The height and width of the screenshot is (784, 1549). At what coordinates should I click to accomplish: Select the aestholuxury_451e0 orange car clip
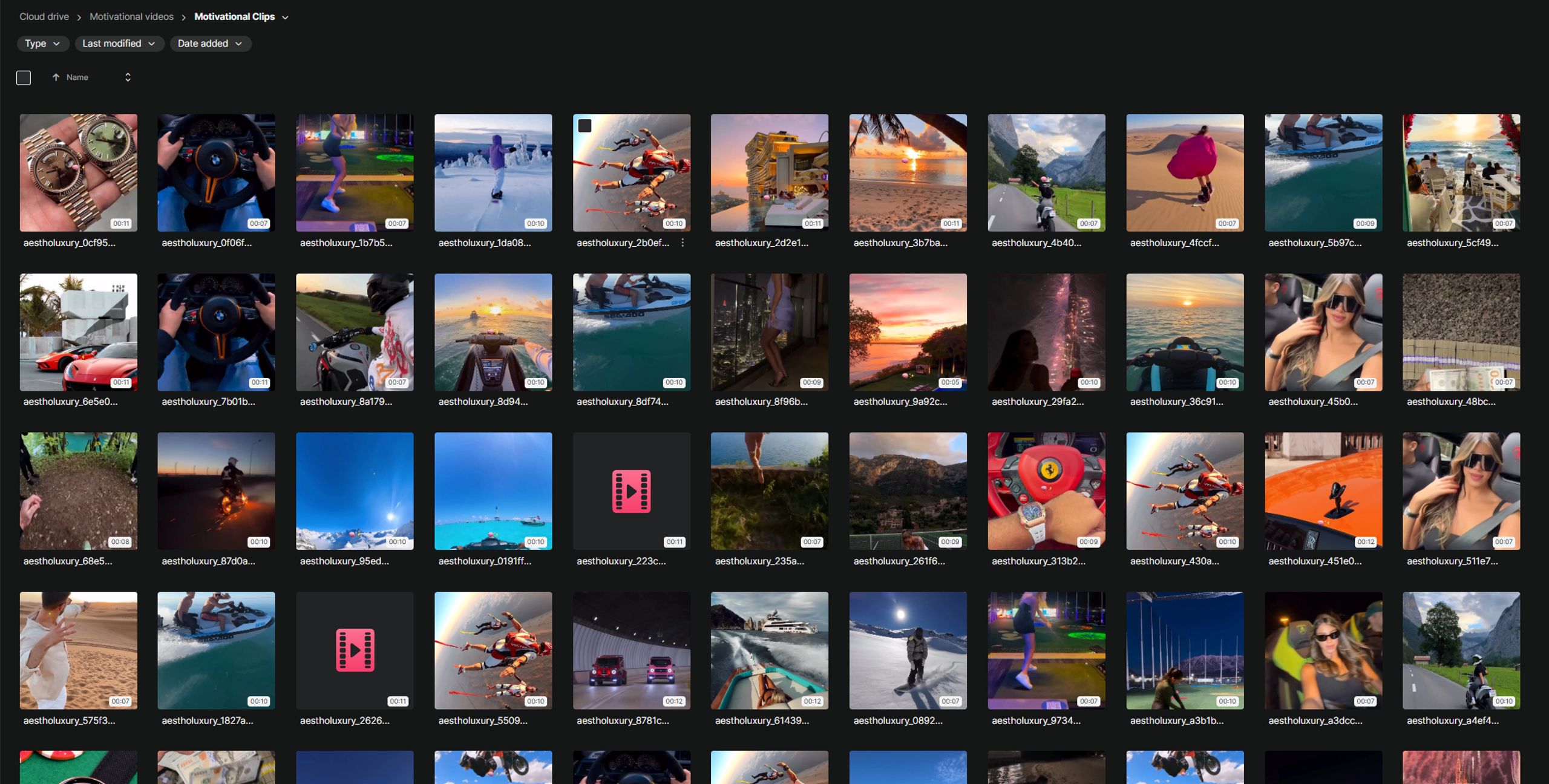click(1323, 491)
